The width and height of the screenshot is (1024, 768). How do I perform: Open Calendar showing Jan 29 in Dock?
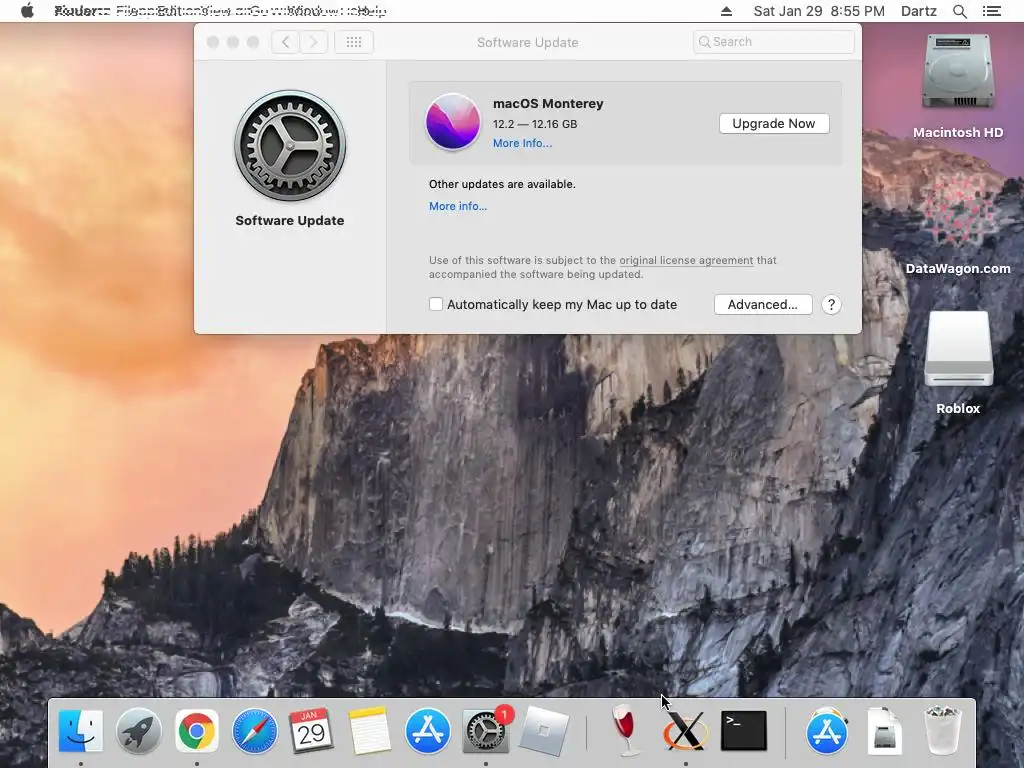[x=312, y=731]
